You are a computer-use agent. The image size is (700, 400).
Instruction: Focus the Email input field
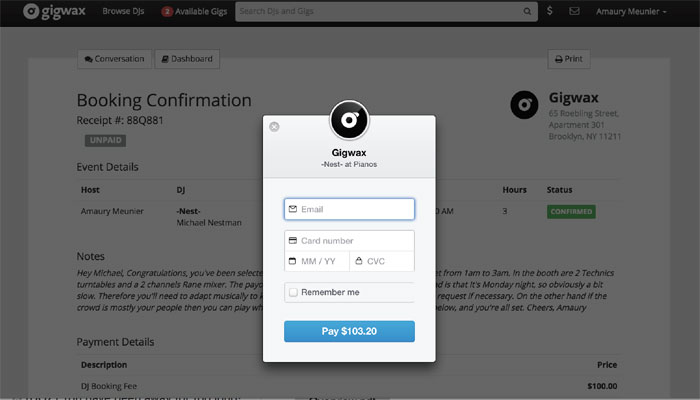point(349,209)
